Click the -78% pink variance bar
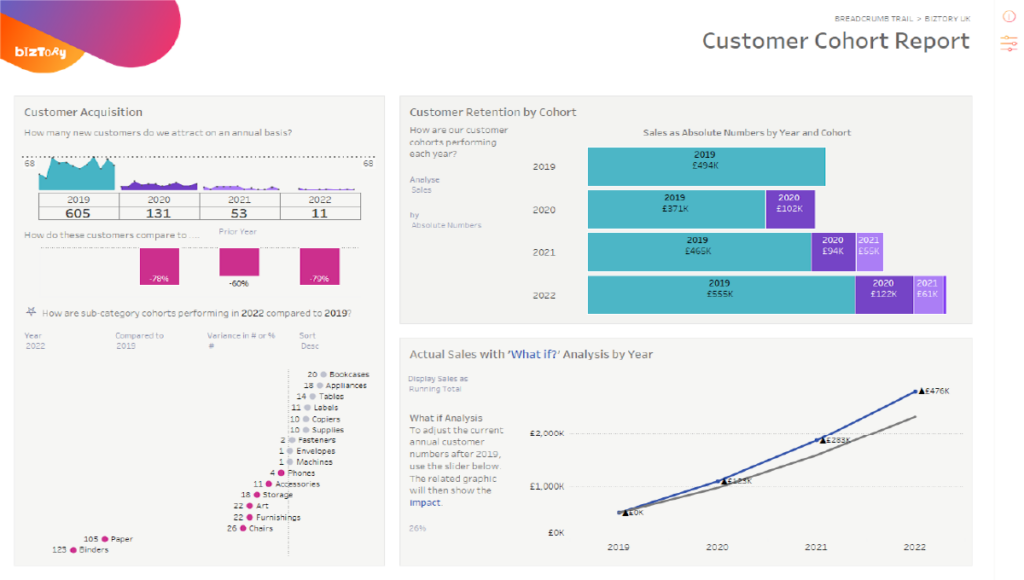This screenshot has height=580, width=1024. point(159,266)
